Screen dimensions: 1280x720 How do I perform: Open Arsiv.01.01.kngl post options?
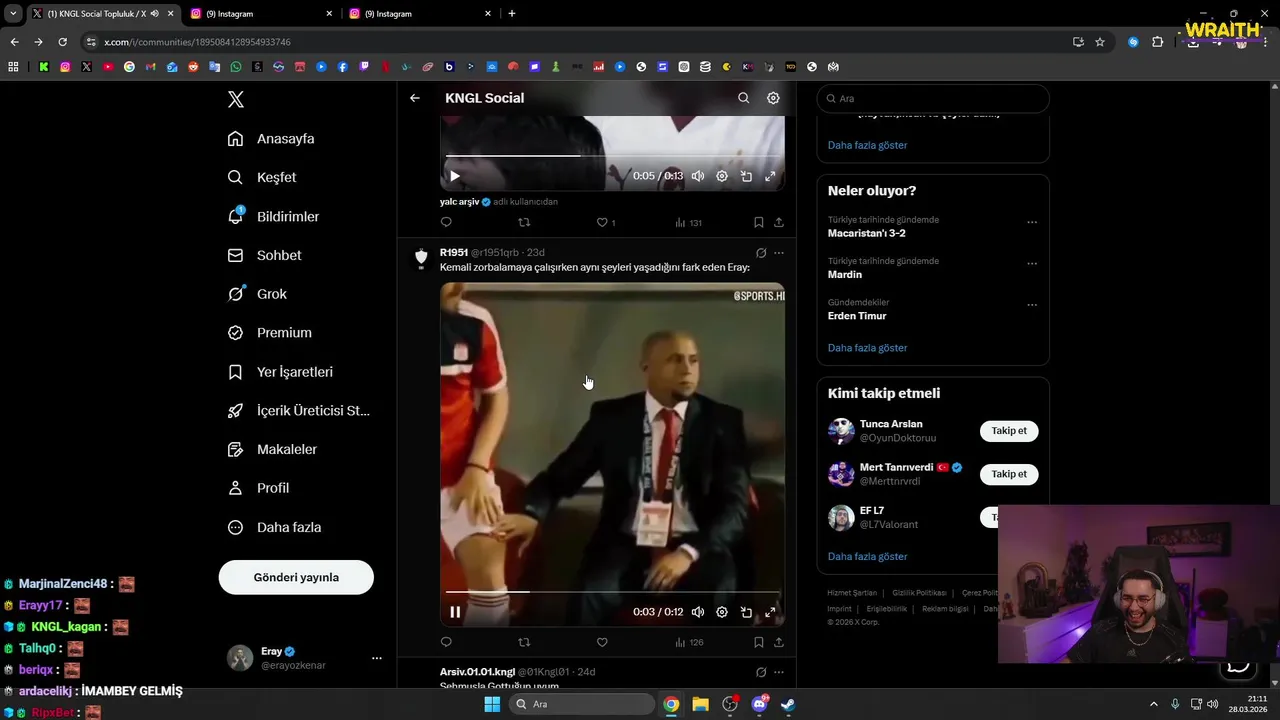[779, 672]
